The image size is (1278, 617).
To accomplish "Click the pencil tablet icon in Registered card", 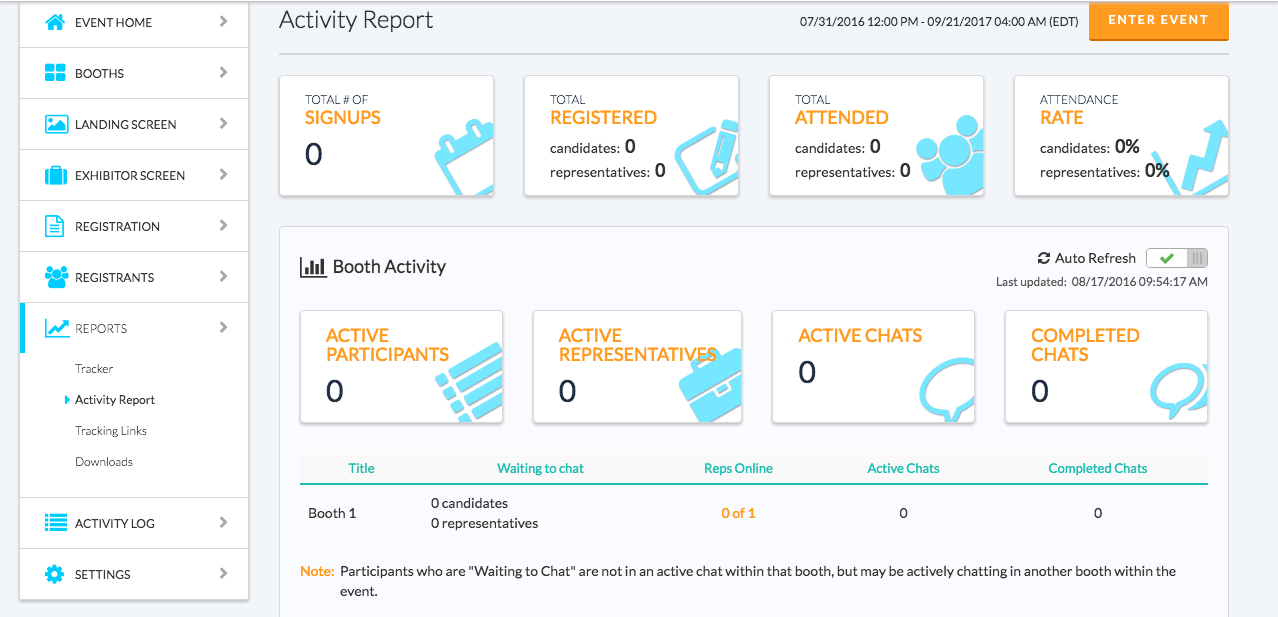I will [x=706, y=159].
